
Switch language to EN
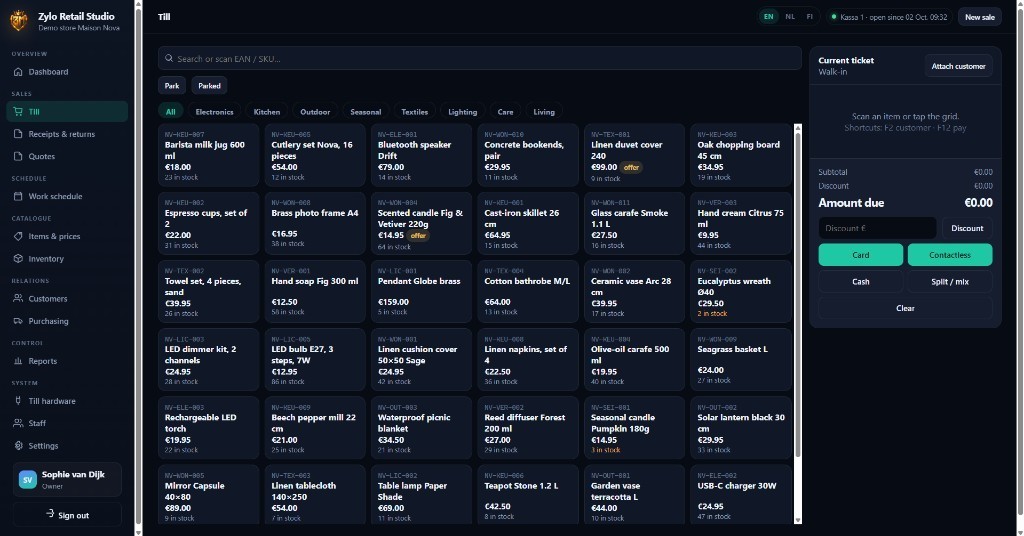pos(769,17)
